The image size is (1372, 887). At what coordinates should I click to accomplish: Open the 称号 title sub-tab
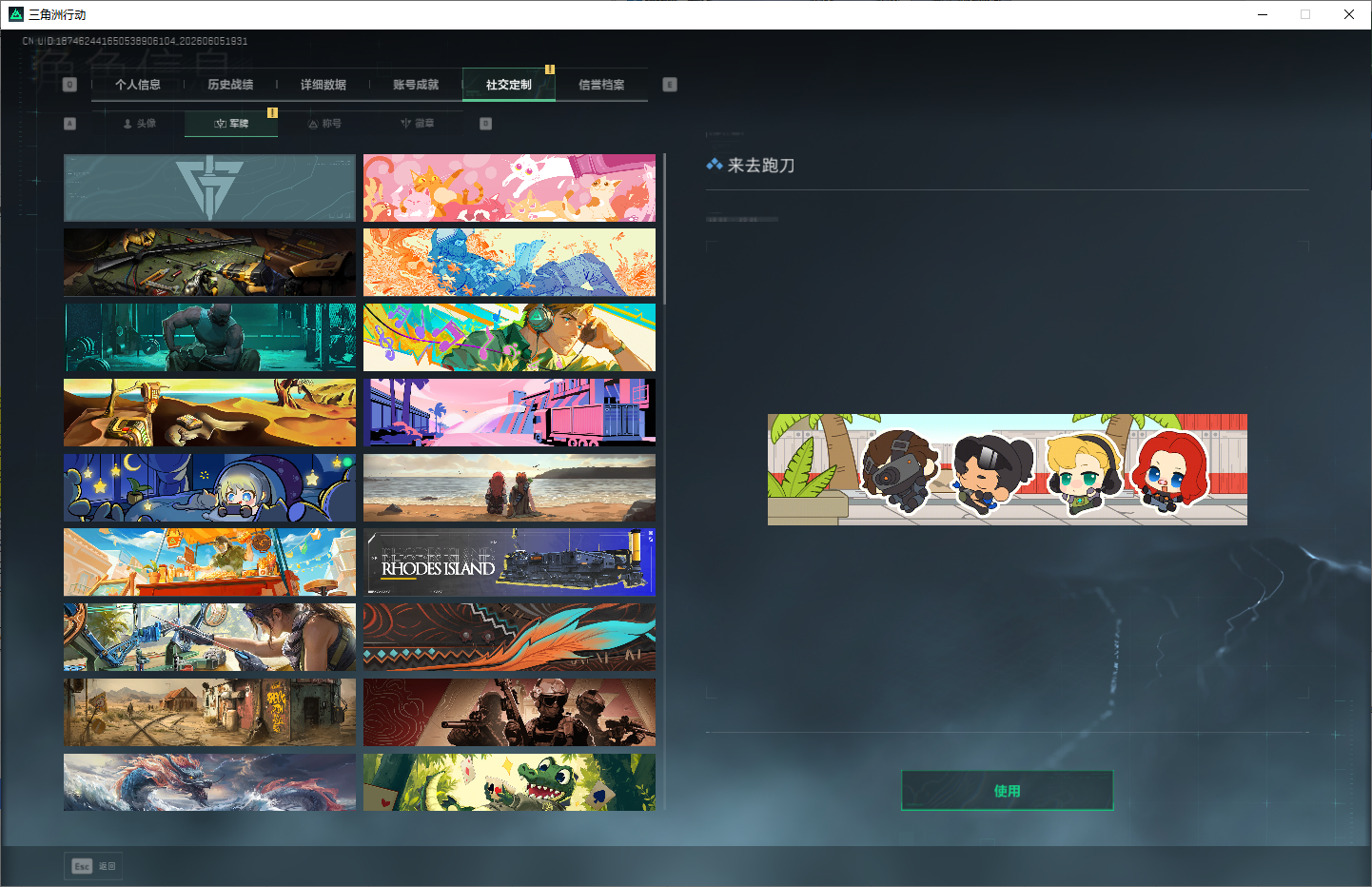324,124
